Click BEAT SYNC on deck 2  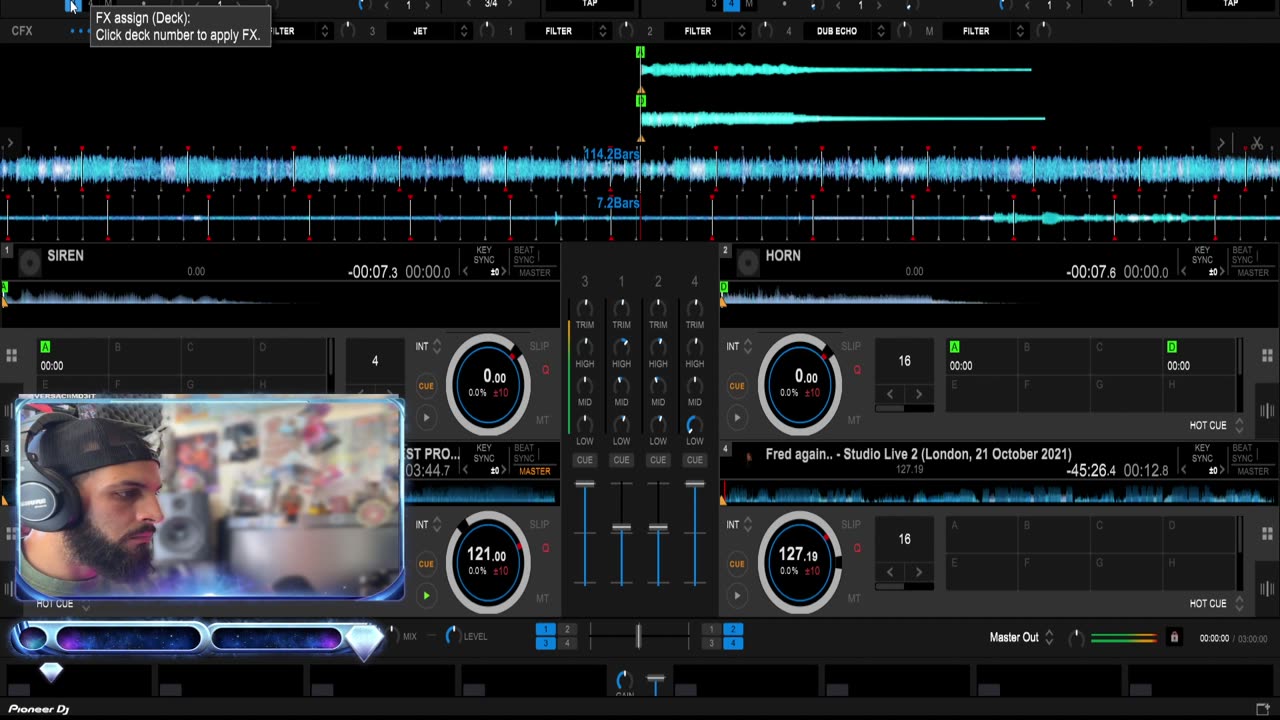(x=1241, y=255)
